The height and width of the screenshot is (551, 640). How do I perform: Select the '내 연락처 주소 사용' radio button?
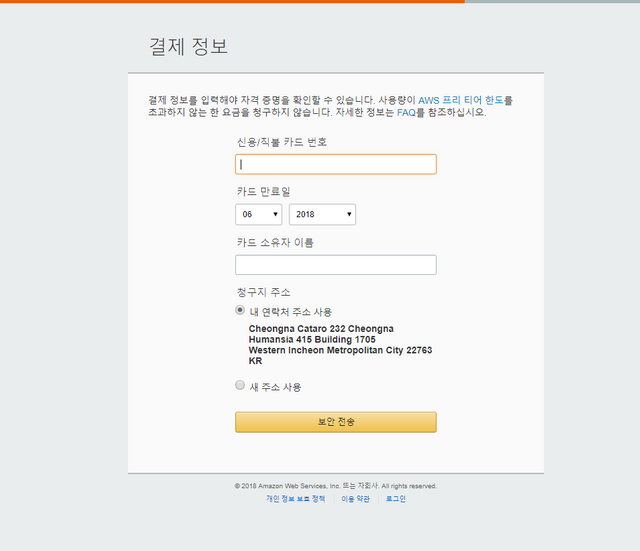[240, 310]
